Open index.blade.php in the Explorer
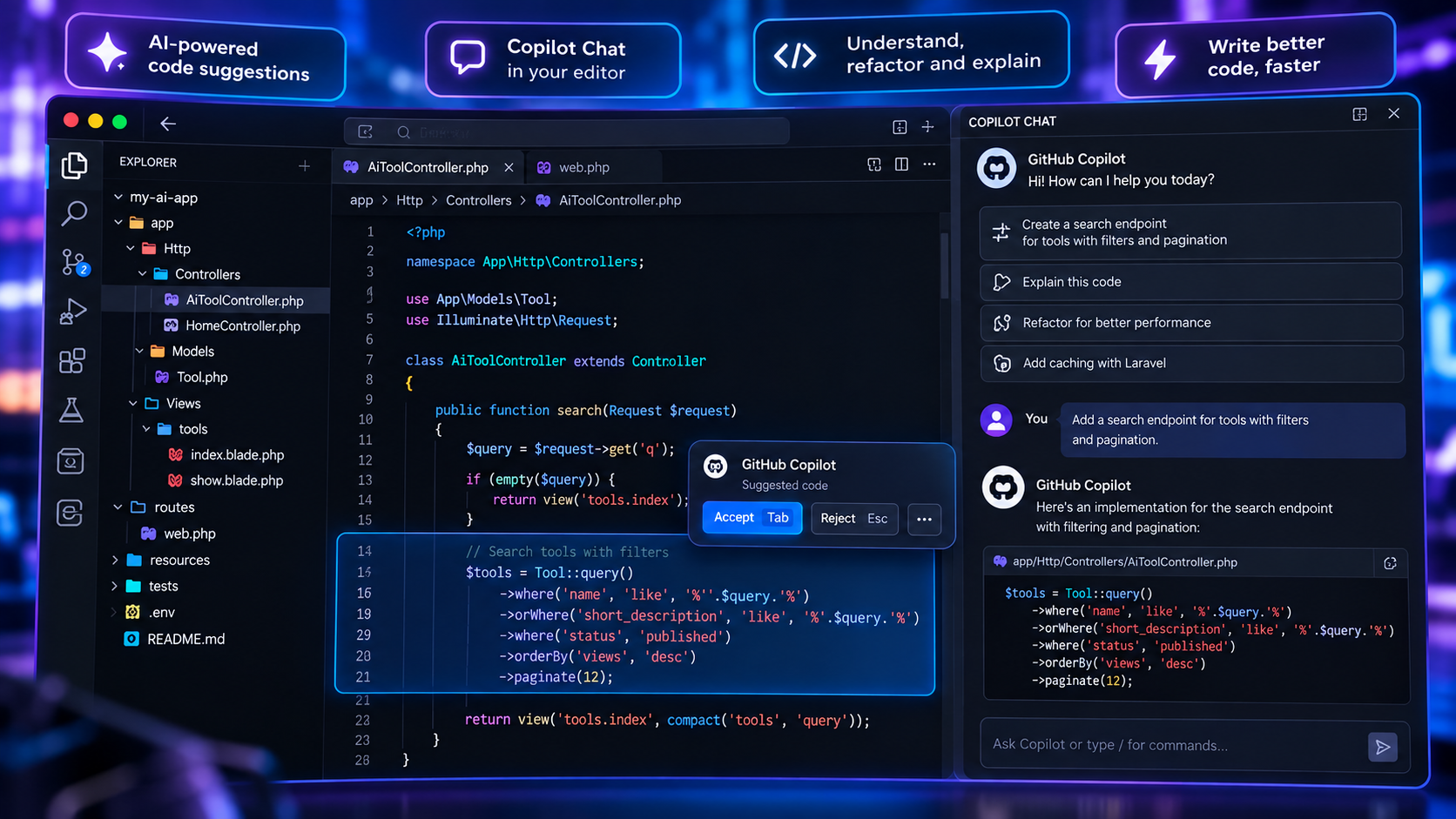This screenshot has height=819, width=1456. (226, 454)
